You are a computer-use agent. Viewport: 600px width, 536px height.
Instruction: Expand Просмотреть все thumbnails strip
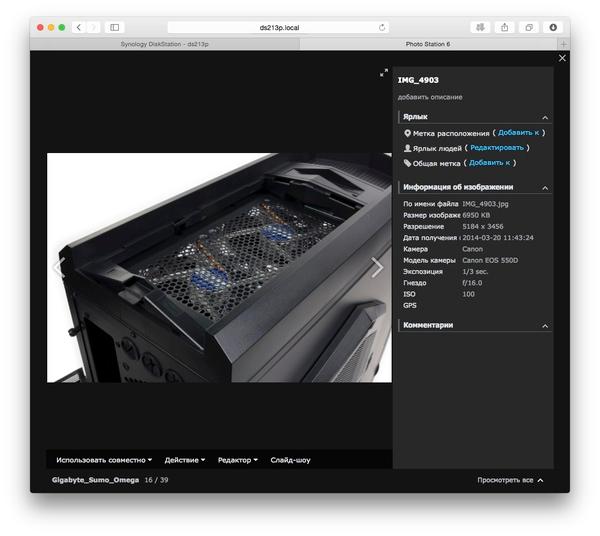pyautogui.click(x=510, y=480)
